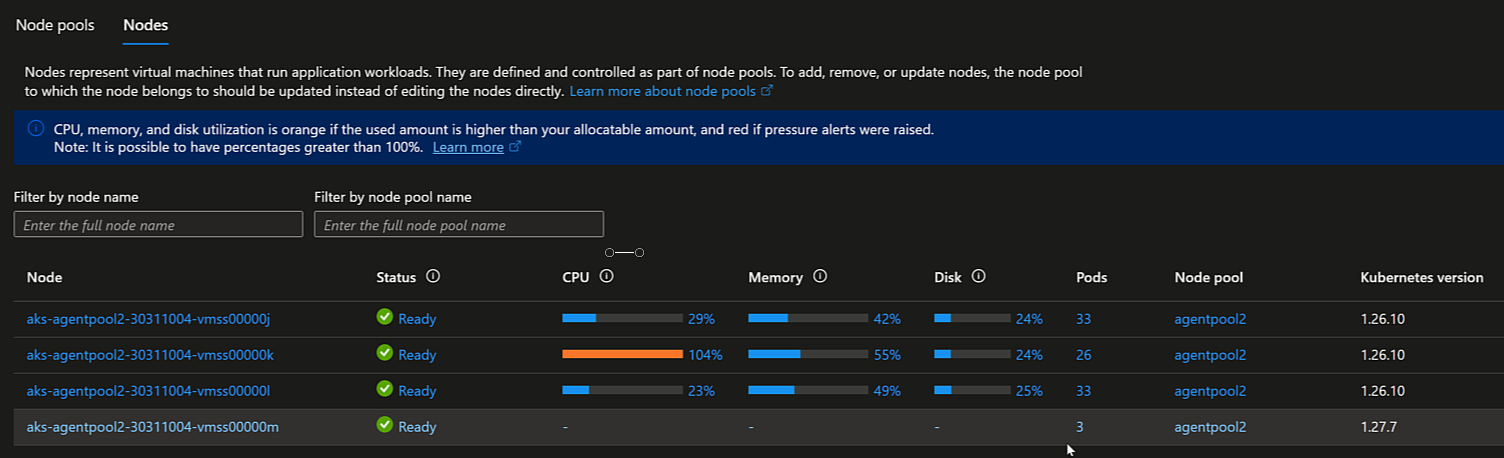Click pod count 26 for vmss00000k
This screenshot has height=458, width=1504.
pyautogui.click(x=1084, y=355)
